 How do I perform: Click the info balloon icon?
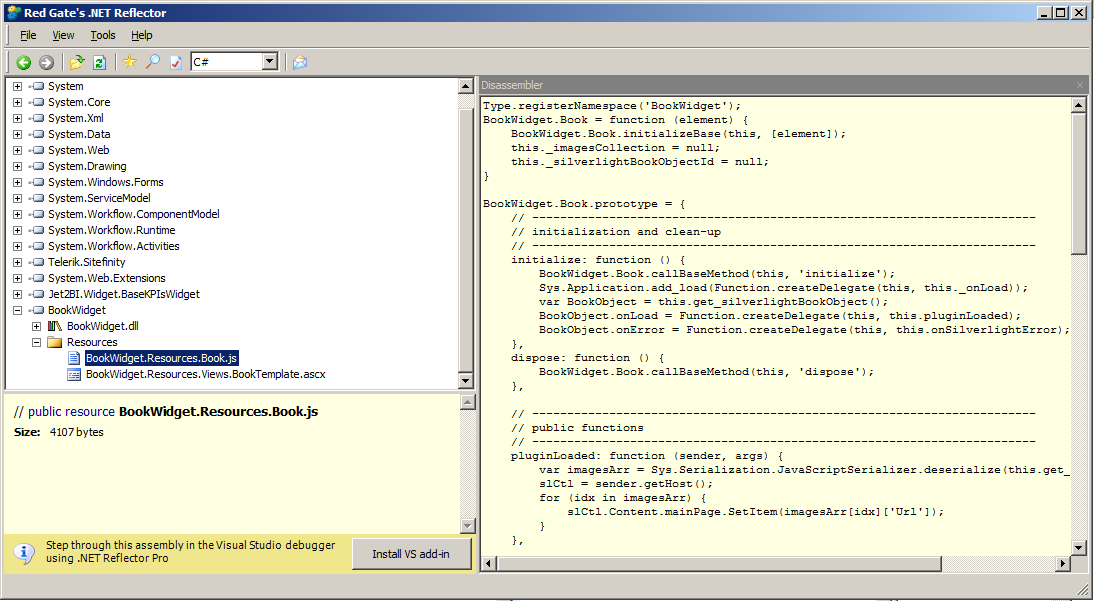pos(24,554)
